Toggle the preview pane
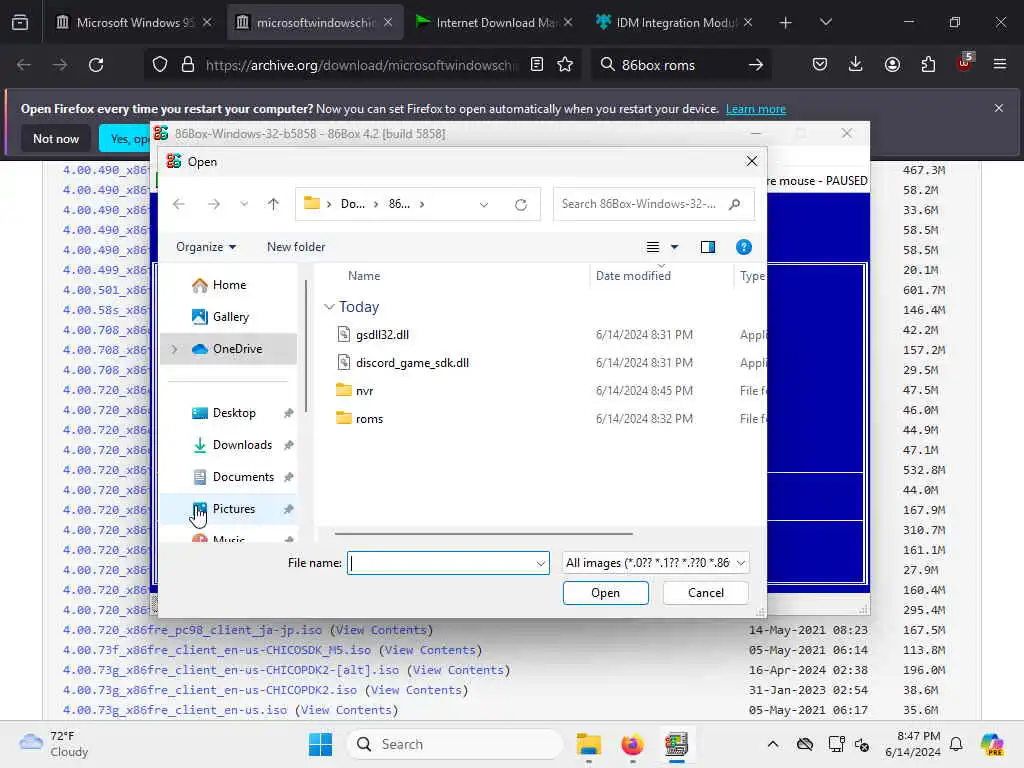 [707, 247]
